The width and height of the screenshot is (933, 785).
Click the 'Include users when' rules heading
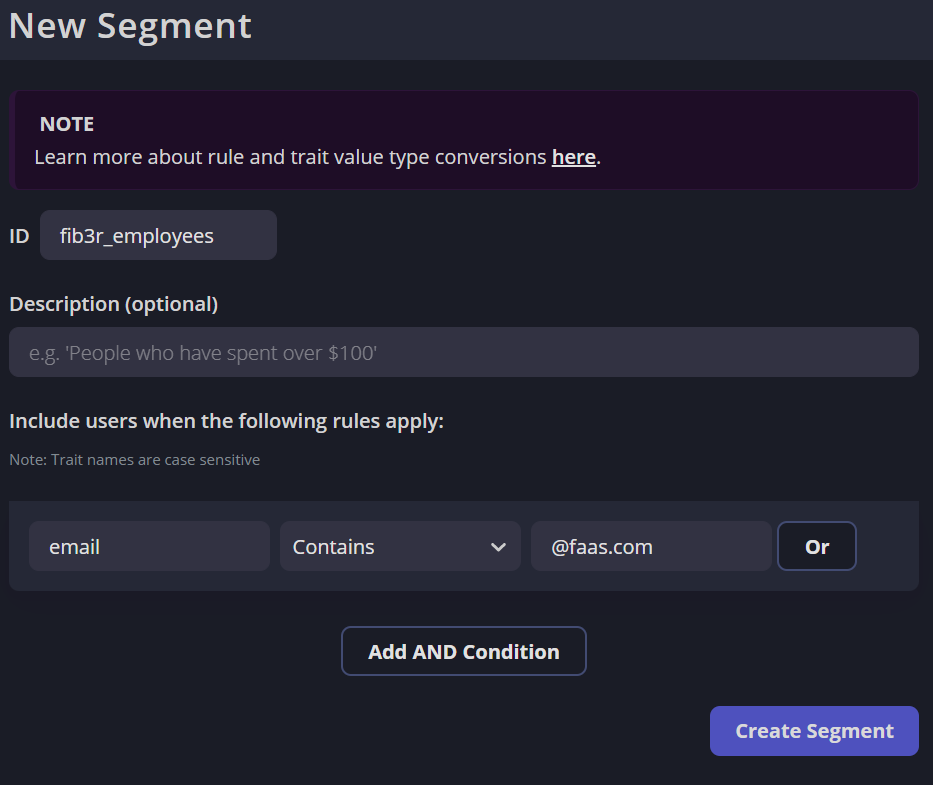coord(226,421)
